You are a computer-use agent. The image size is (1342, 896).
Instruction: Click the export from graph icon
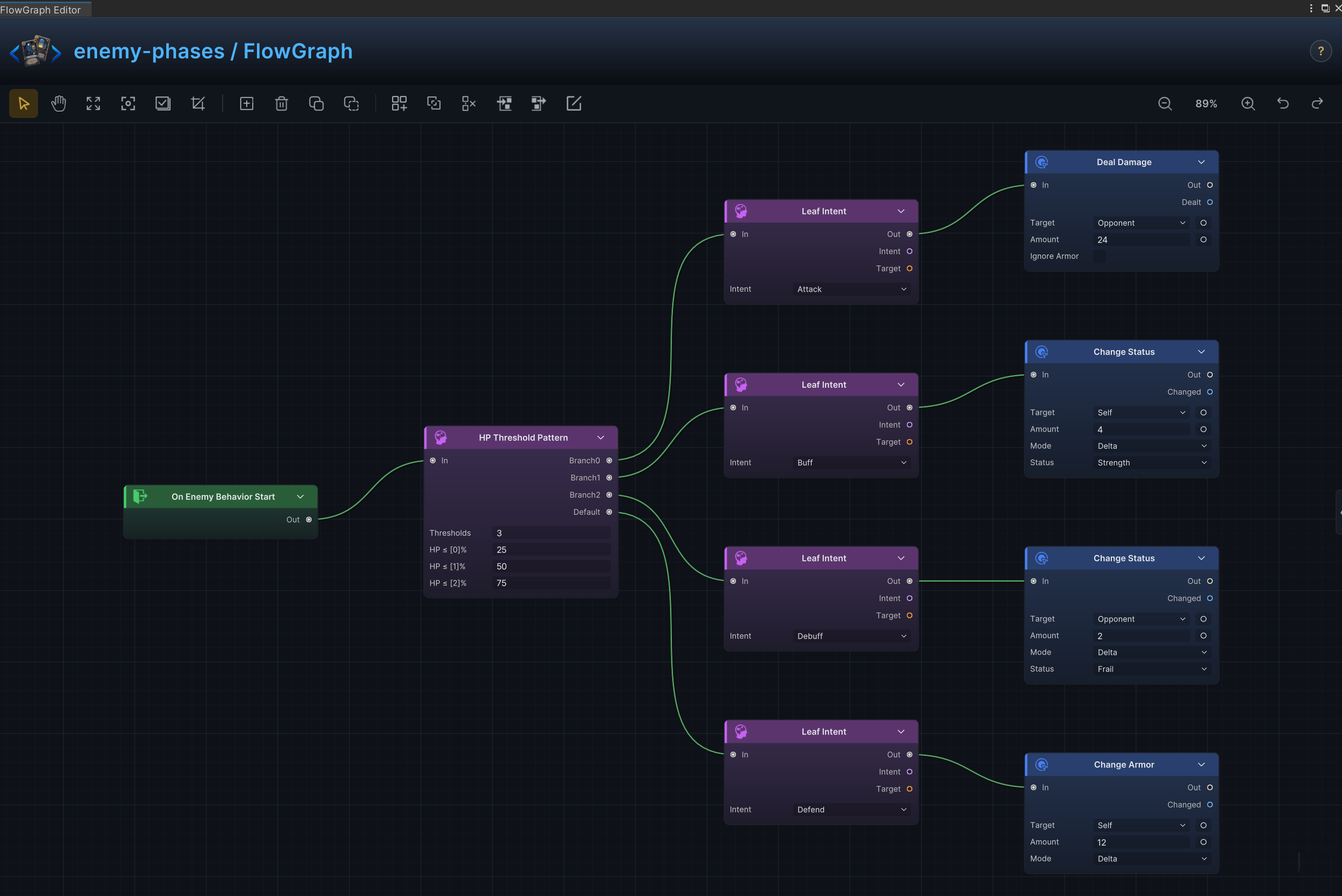coord(539,103)
